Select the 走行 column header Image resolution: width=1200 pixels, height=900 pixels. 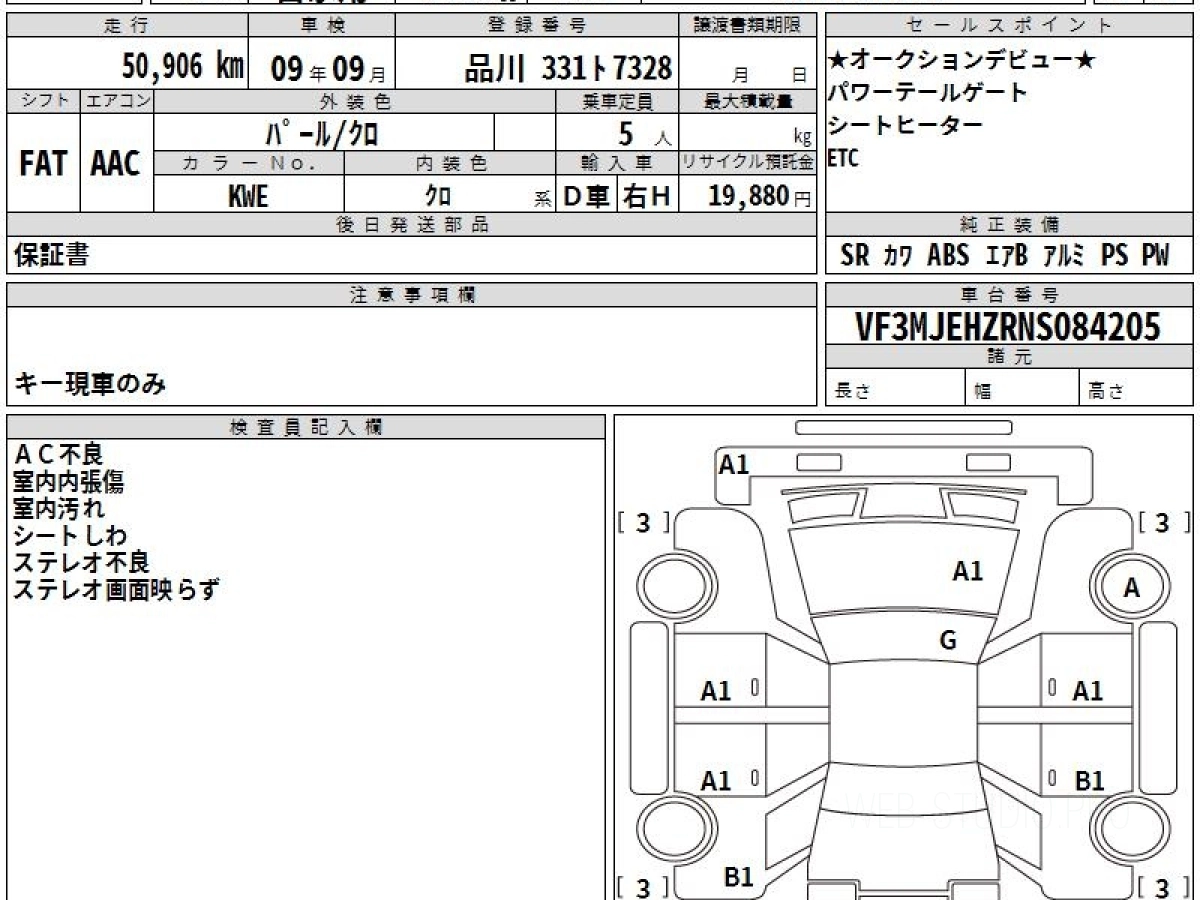[x=127, y=26]
